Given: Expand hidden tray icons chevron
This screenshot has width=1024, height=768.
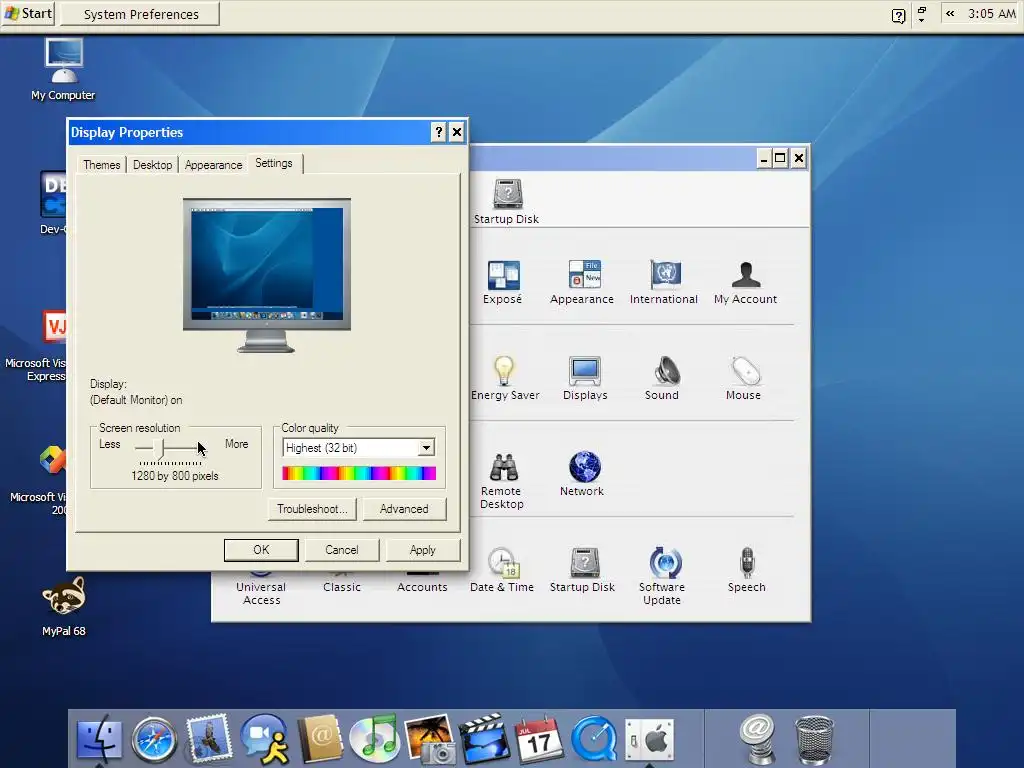Looking at the screenshot, I should tap(950, 14).
